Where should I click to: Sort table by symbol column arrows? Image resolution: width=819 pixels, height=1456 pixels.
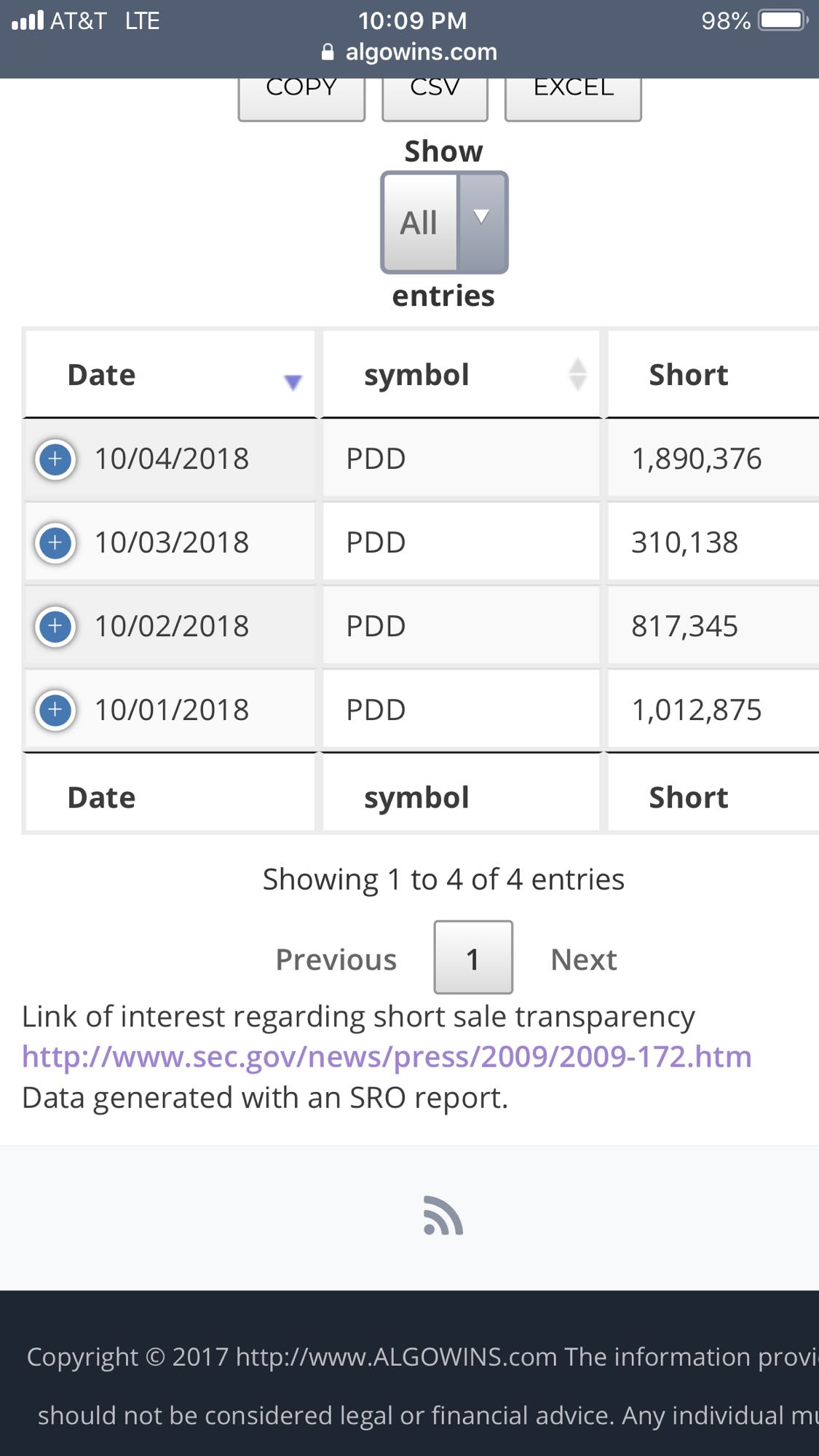coord(577,374)
